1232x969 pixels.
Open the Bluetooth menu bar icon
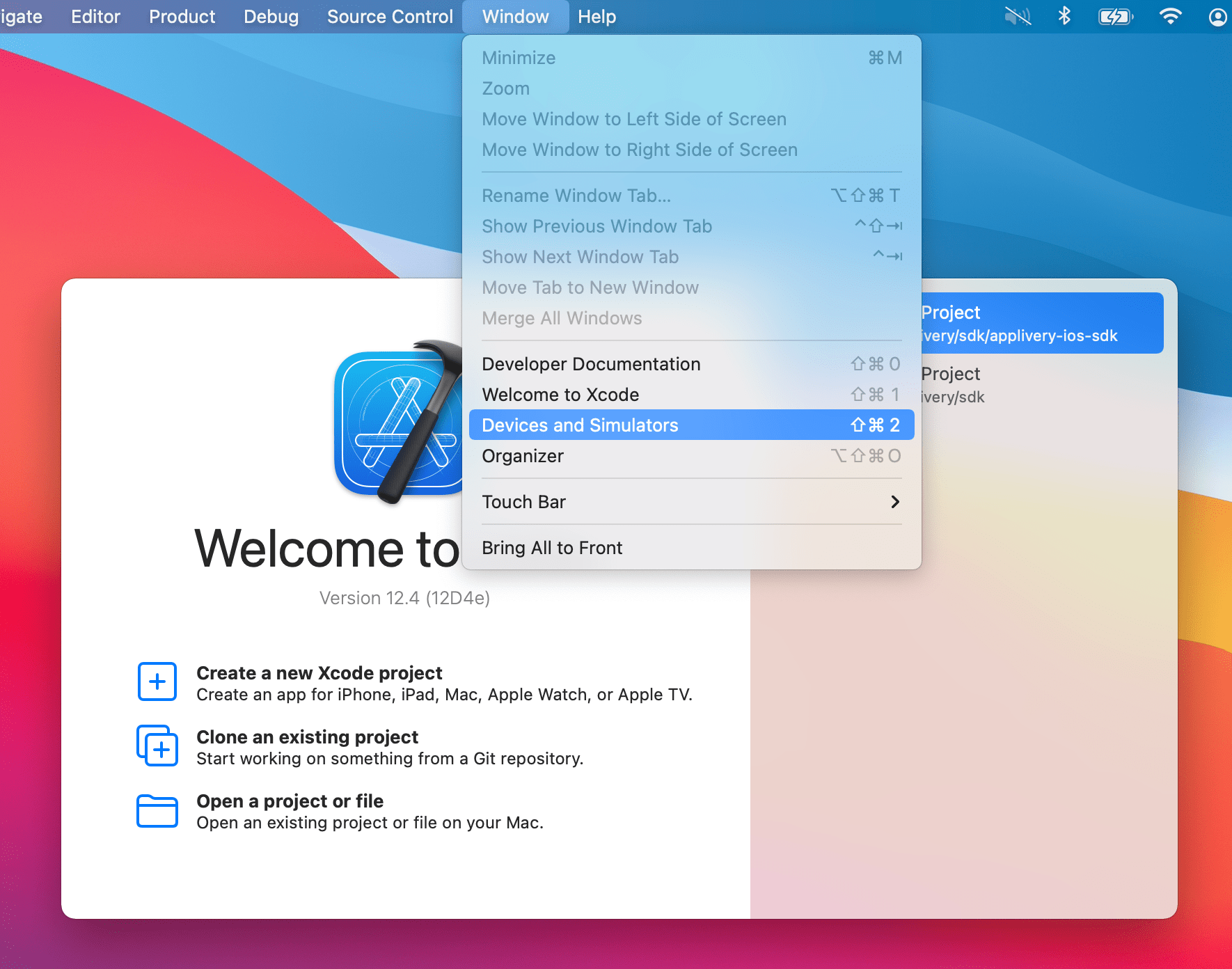point(1064,16)
